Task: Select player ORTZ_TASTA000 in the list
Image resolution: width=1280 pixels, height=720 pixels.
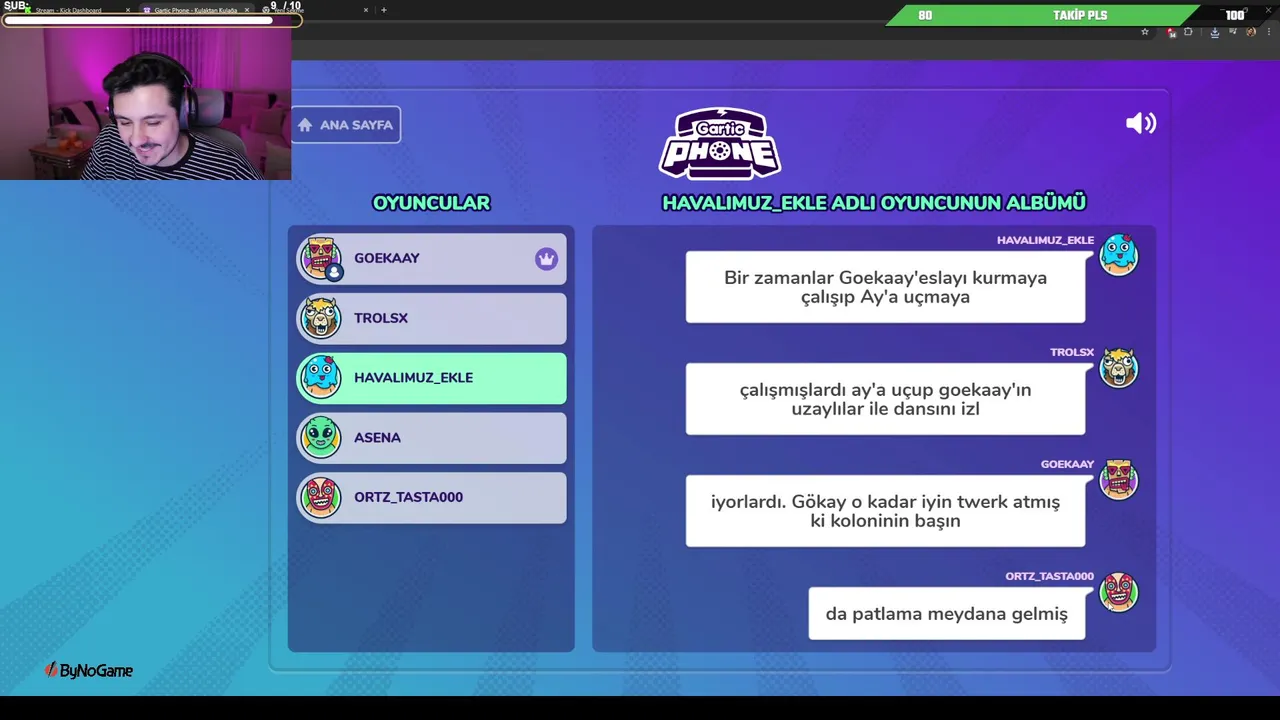Action: click(x=431, y=498)
